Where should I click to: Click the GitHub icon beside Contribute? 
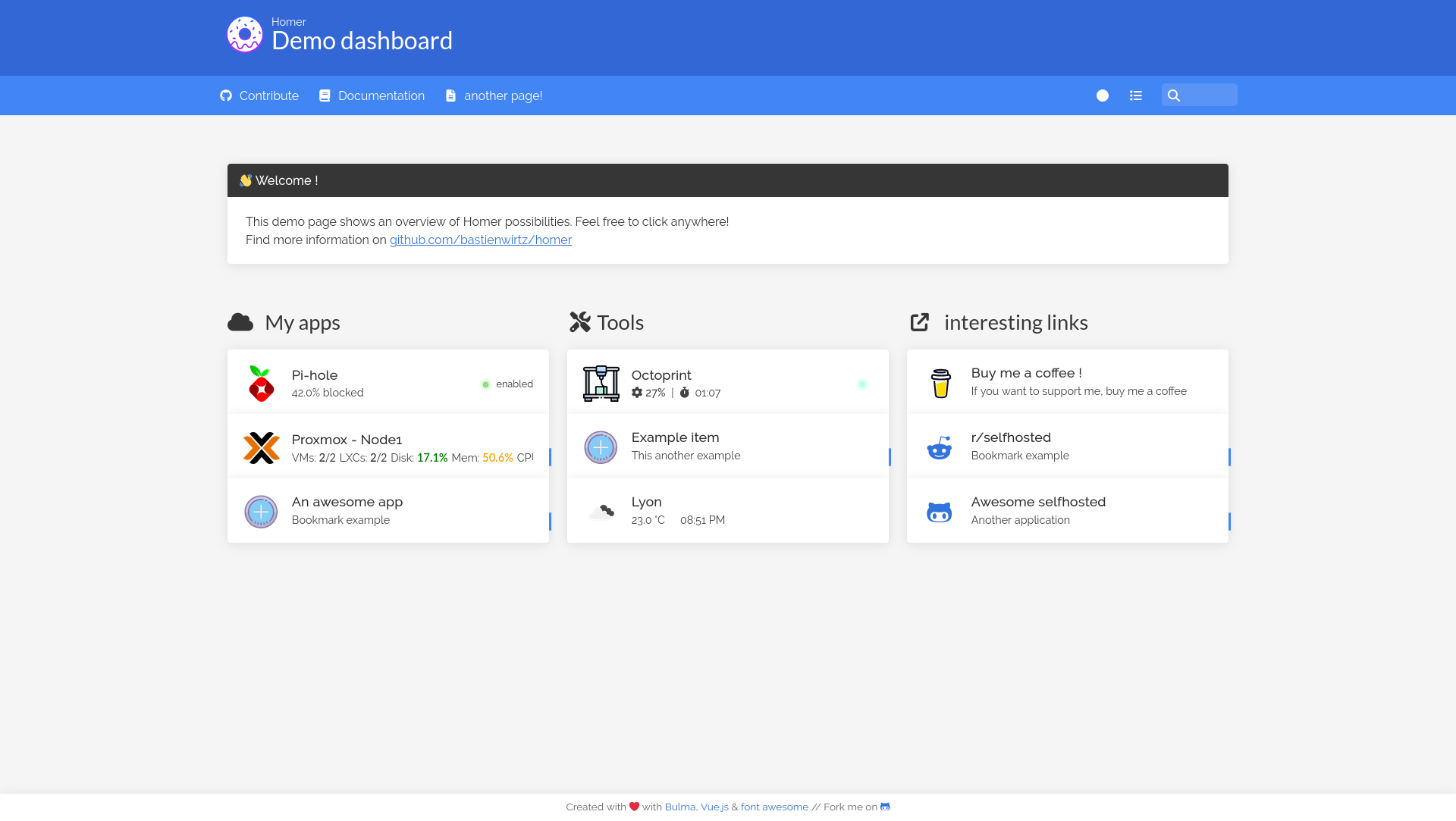226,96
